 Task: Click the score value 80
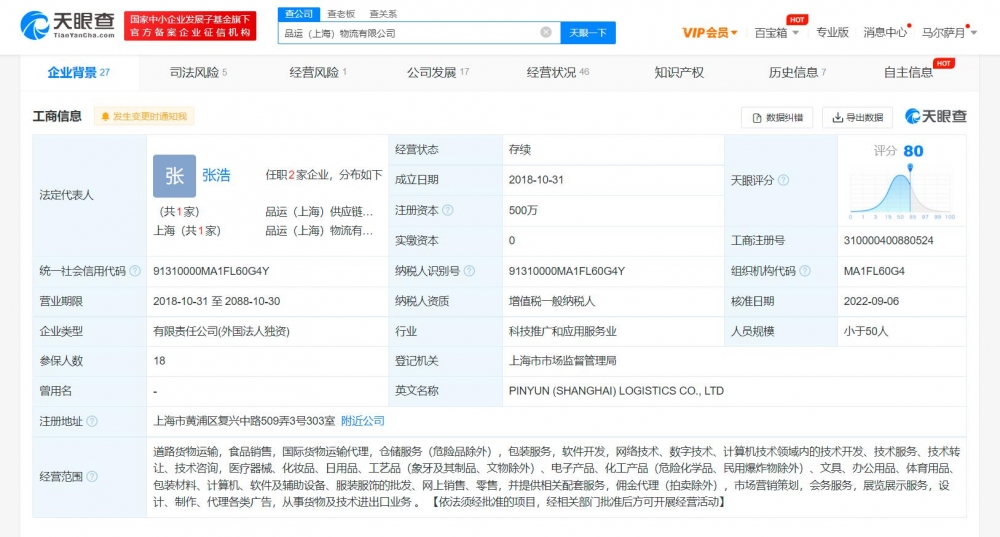tap(913, 151)
